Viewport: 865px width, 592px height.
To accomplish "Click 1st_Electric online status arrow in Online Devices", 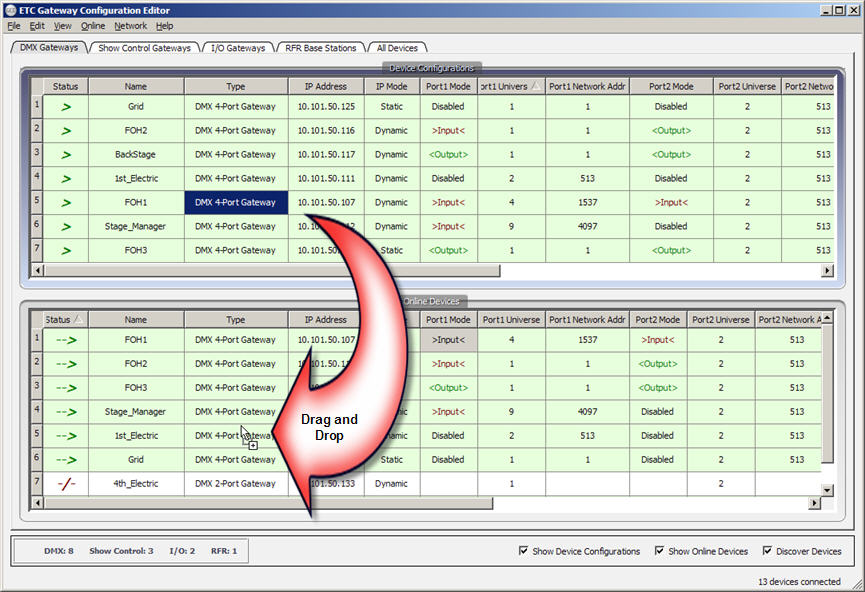I will pos(66,436).
